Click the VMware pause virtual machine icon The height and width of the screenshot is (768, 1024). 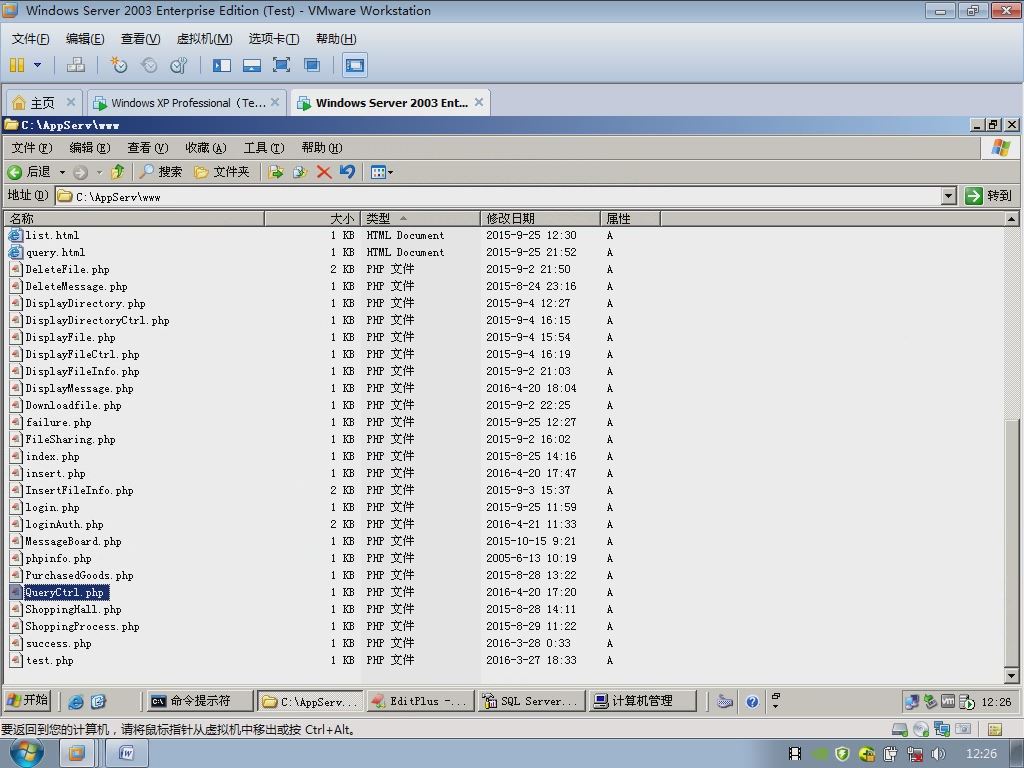point(17,65)
